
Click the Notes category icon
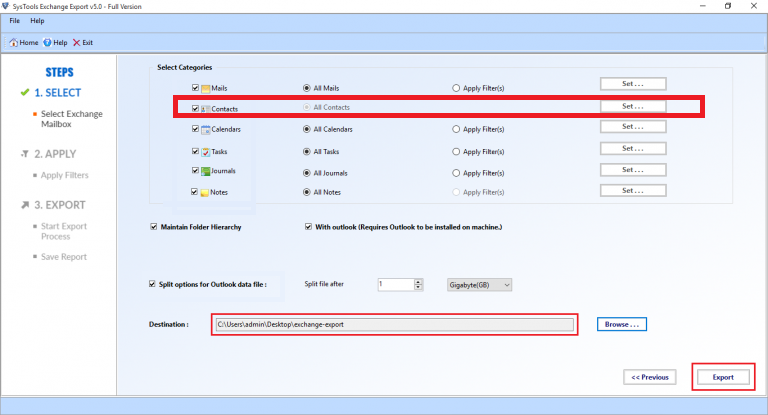pos(205,193)
